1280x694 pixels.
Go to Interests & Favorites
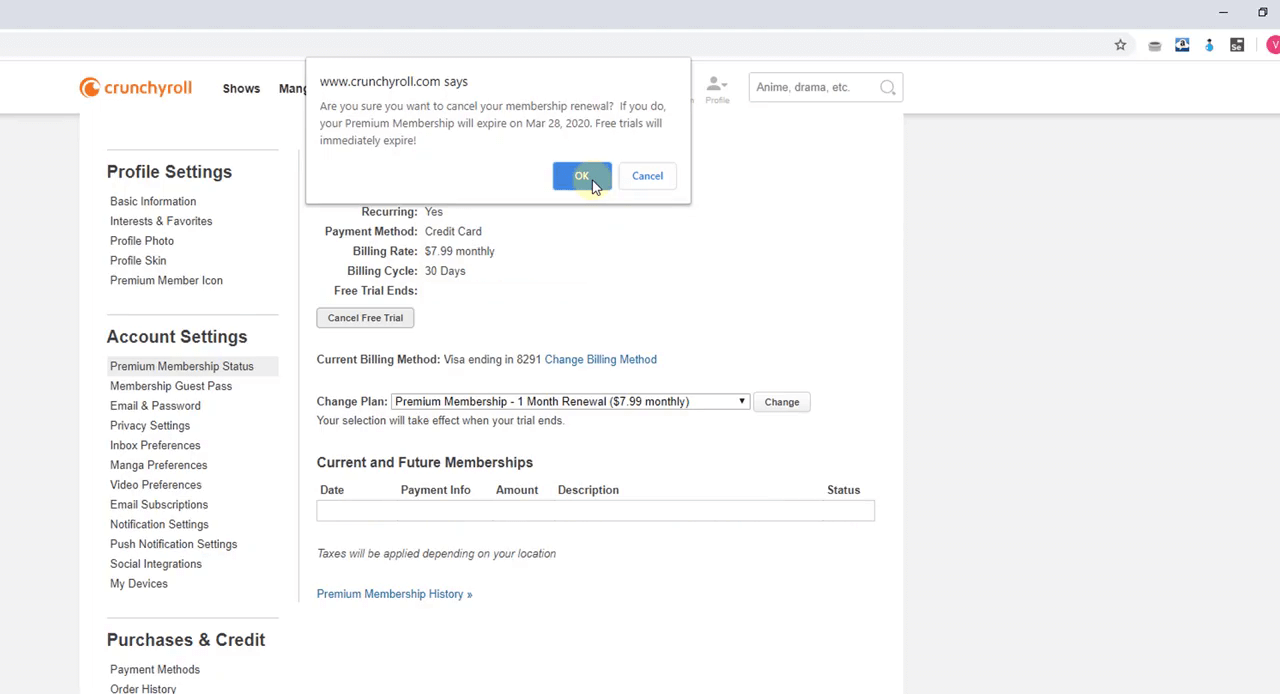tap(161, 221)
